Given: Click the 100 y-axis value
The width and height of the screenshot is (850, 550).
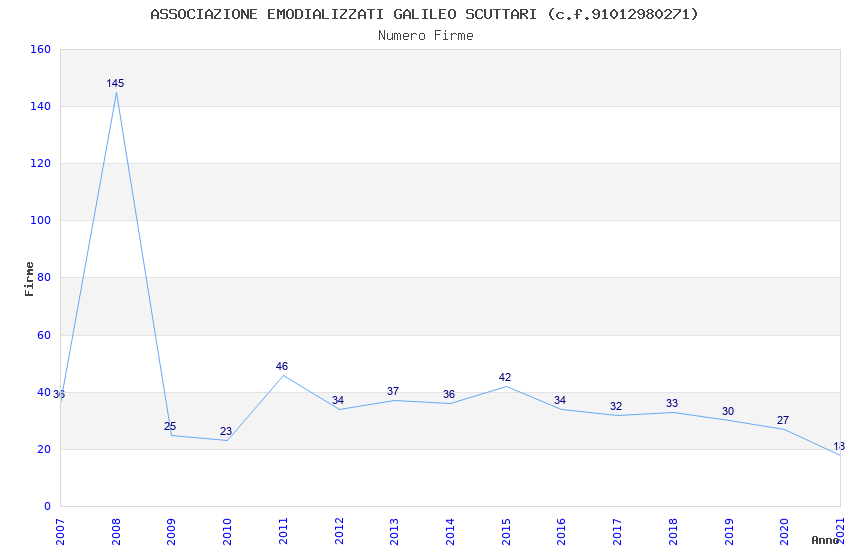Looking at the screenshot, I should click(41, 221).
